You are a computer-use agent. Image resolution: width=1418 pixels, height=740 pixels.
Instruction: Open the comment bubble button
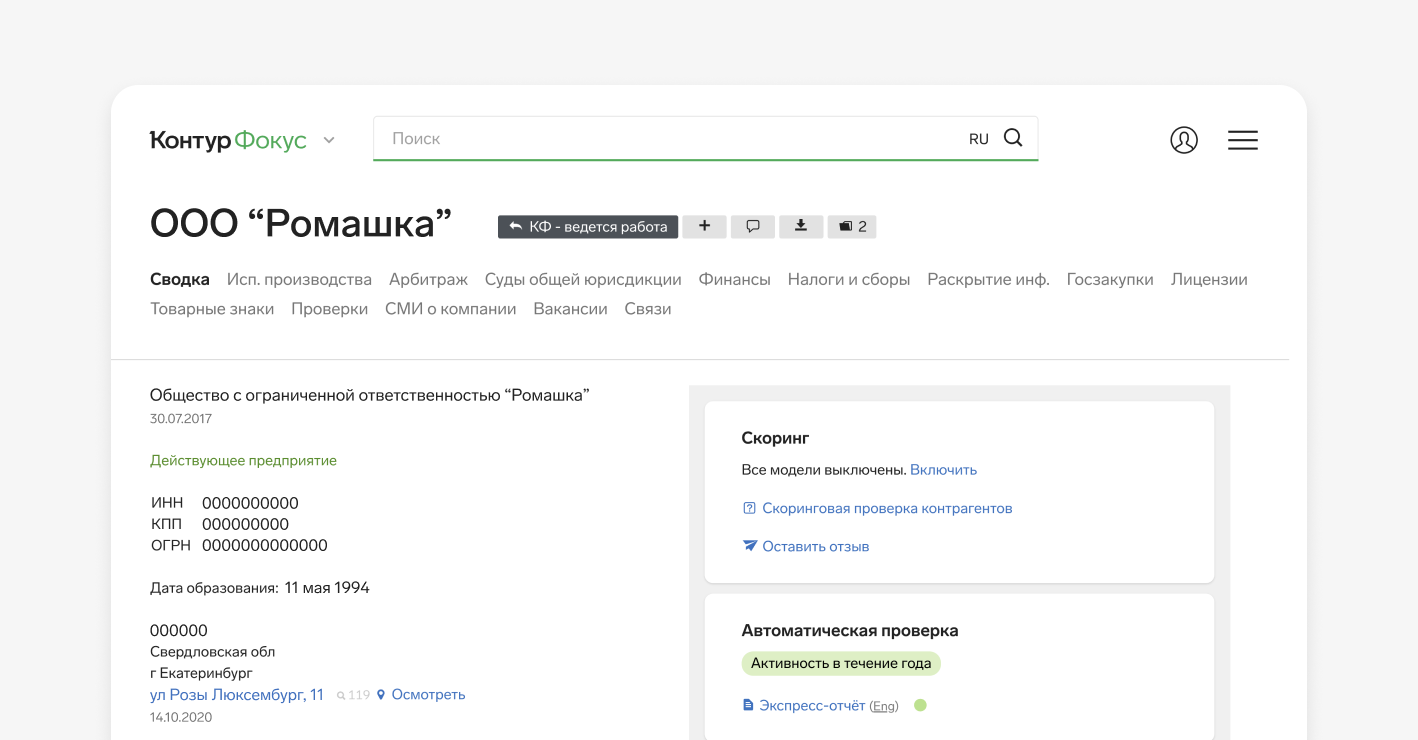point(753,226)
